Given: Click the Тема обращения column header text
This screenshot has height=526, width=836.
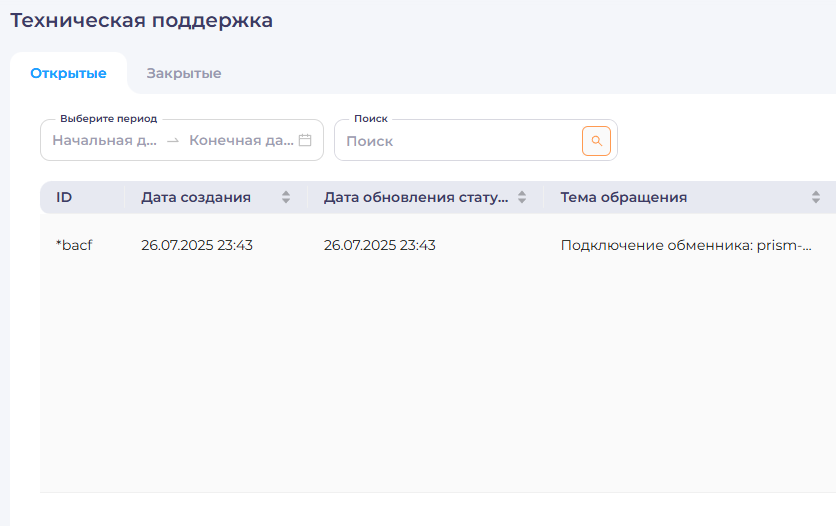Looking at the screenshot, I should click(623, 197).
